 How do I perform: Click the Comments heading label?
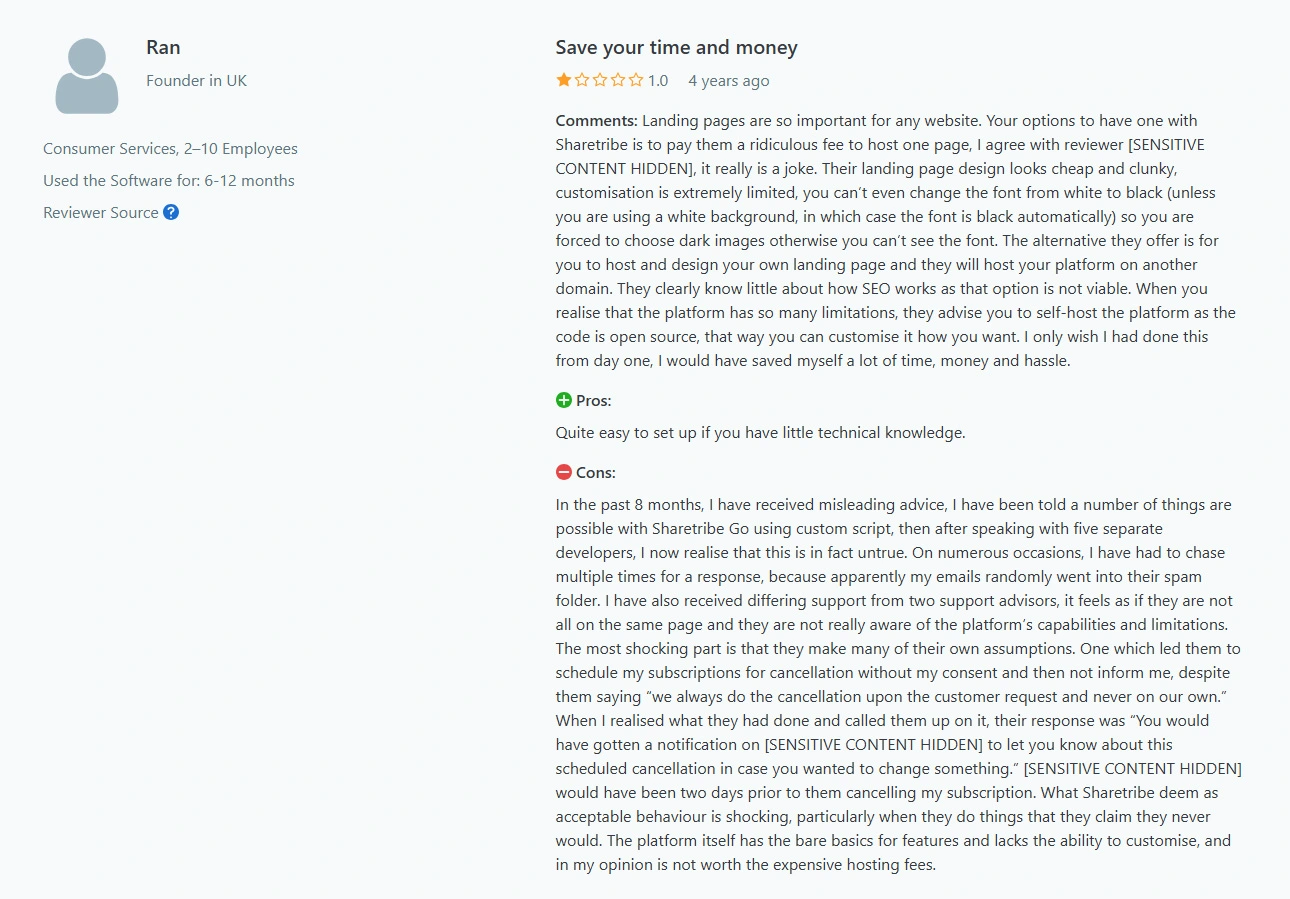(x=597, y=120)
